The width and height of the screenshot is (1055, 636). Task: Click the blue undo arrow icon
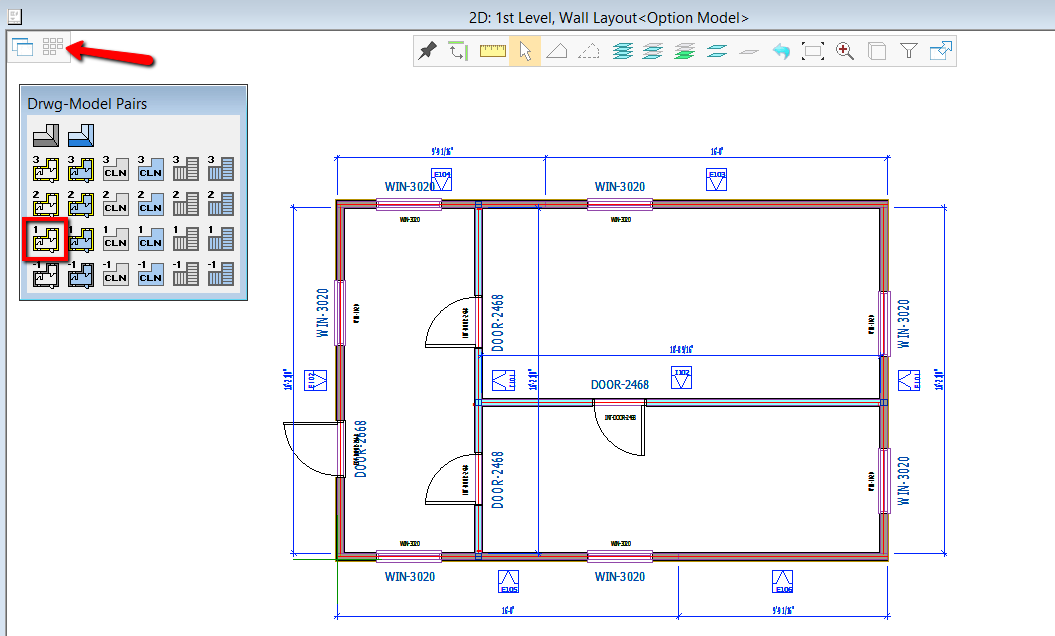pos(781,51)
